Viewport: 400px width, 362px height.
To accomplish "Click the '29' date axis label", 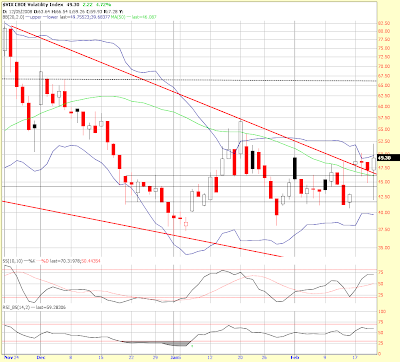I will pyautogui.click(x=156, y=357).
